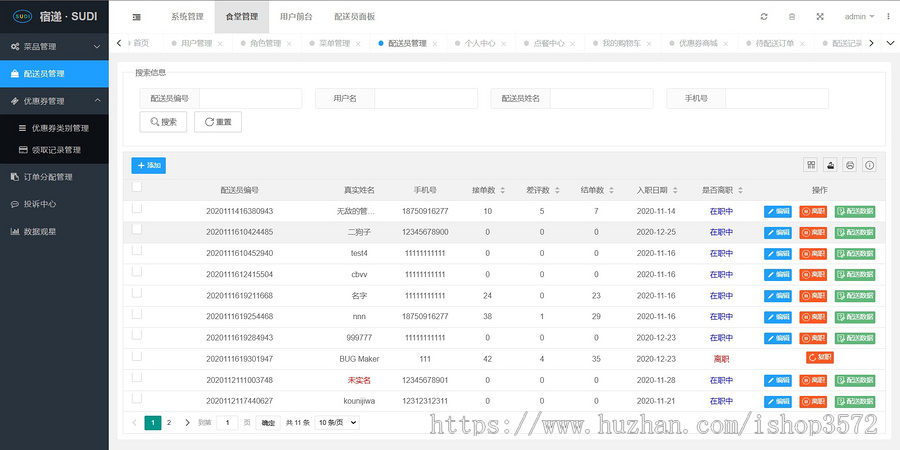Check the row for kounijiwa
This screenshot has width=900, height=450.
tap(137, 398)
